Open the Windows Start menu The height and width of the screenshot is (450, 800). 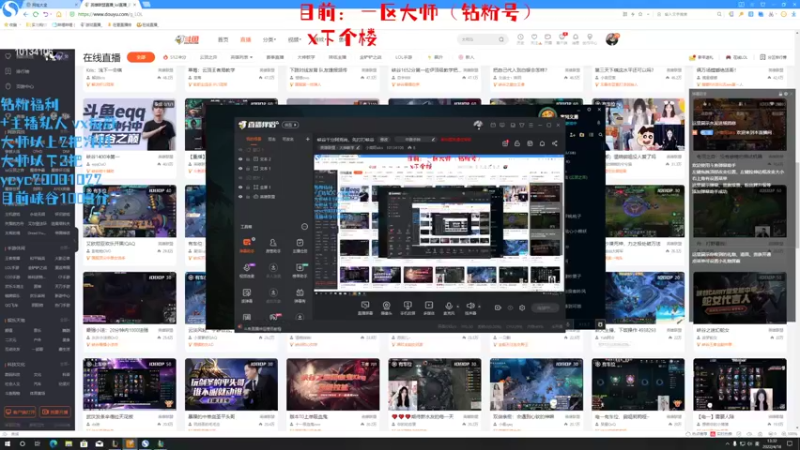7,444
